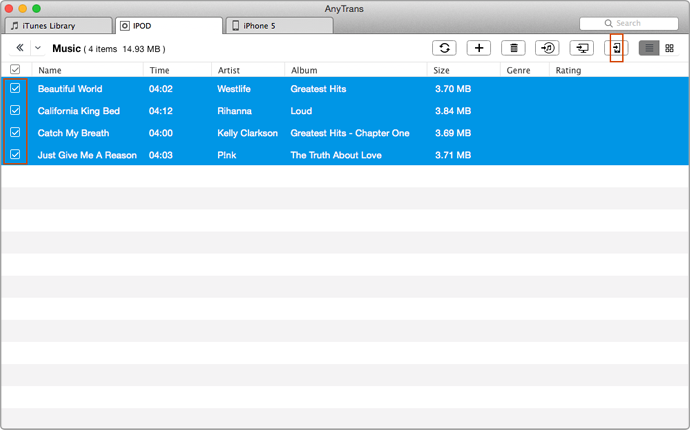Screen dimensions: 690x430
Task: Select the song Beautiful World
Action: [x=70, y=89]
